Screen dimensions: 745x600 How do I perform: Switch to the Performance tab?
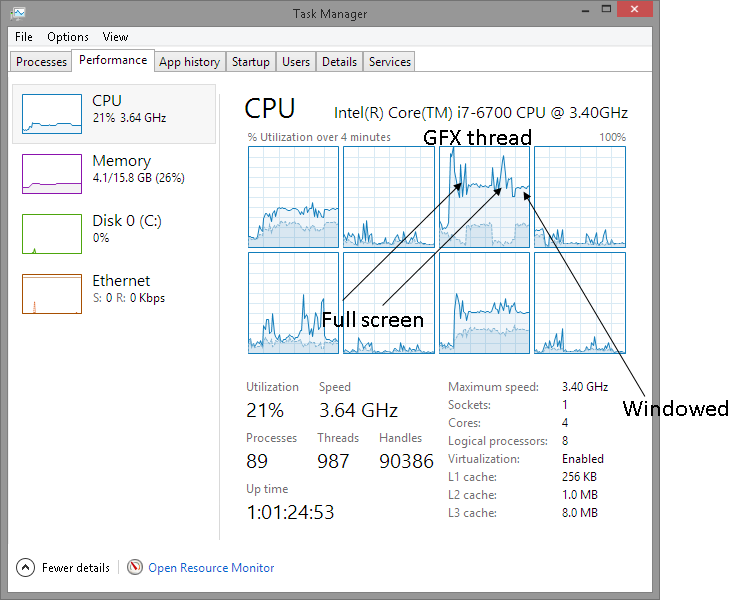tap(113, 60)
